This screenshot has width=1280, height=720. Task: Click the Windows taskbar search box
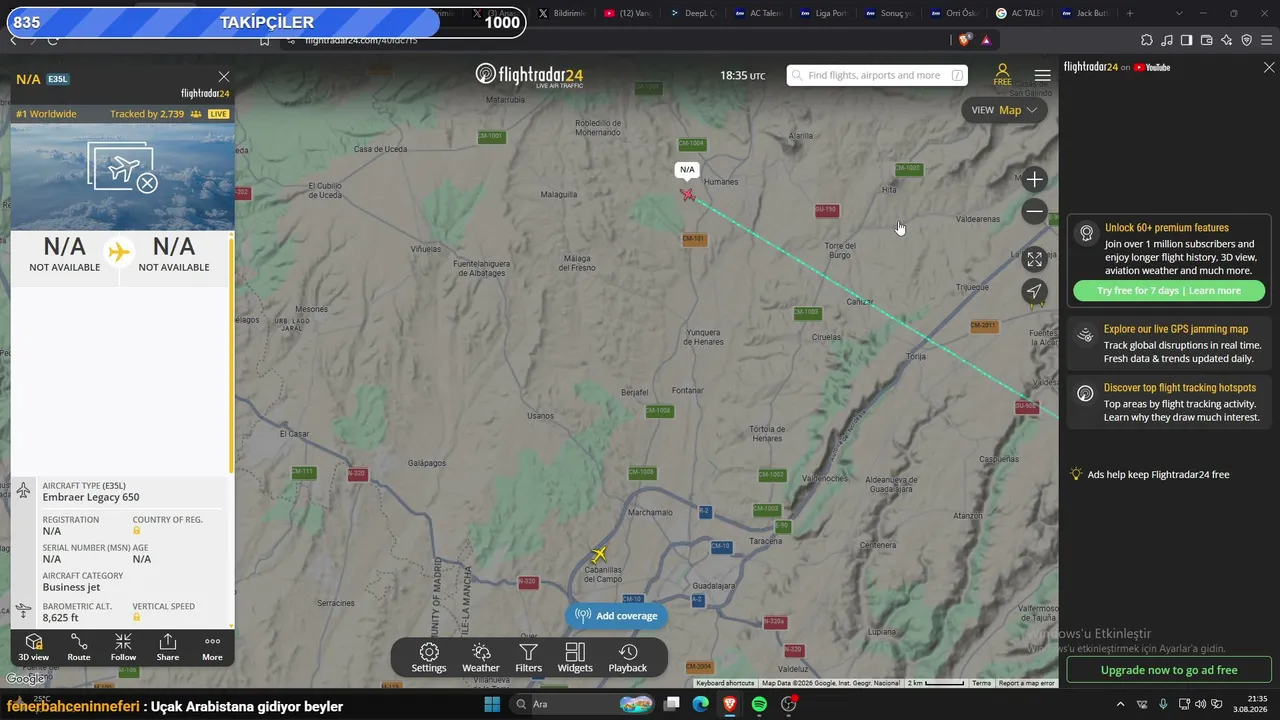584,704
